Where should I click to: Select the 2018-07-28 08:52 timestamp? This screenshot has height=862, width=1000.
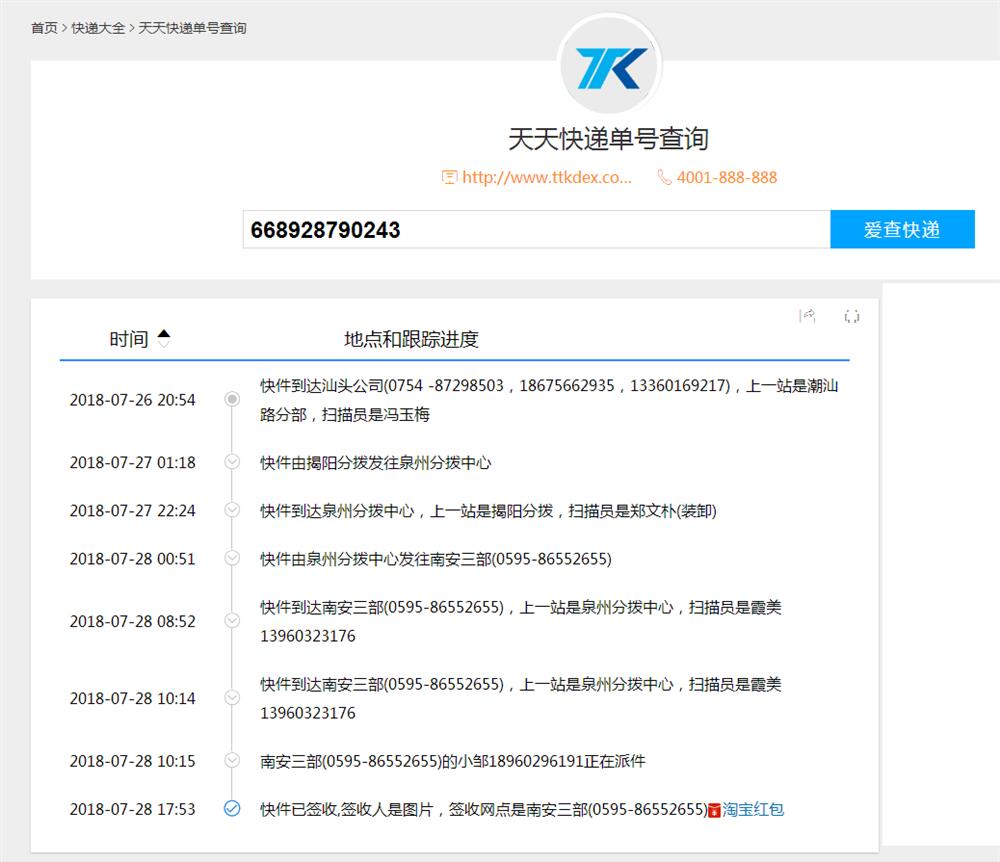pyautogui.click(x=133, y=621)
